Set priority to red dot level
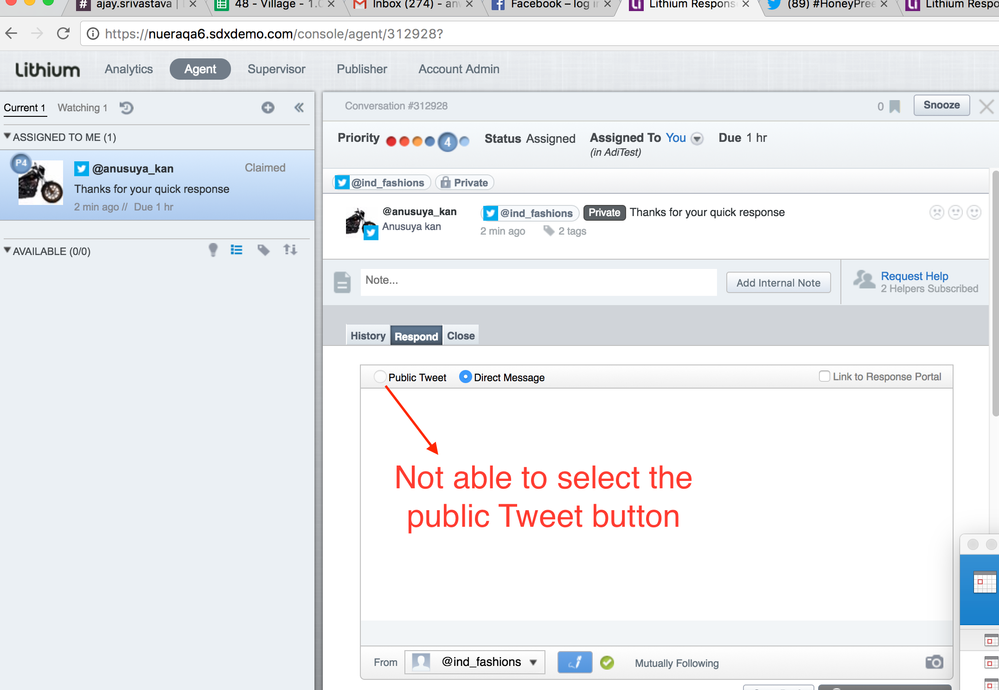 [391, 141]
